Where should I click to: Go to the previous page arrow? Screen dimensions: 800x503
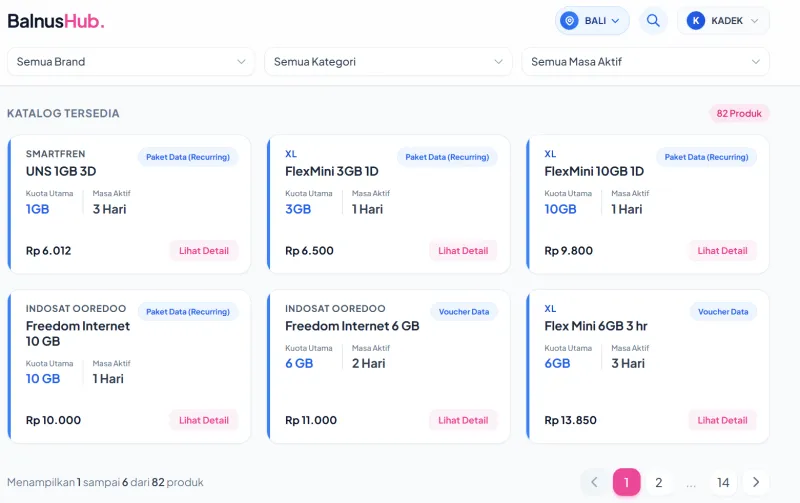pos(594,482)
